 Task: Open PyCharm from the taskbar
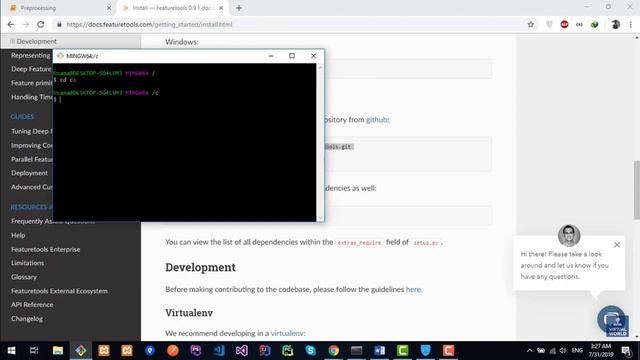288,351
